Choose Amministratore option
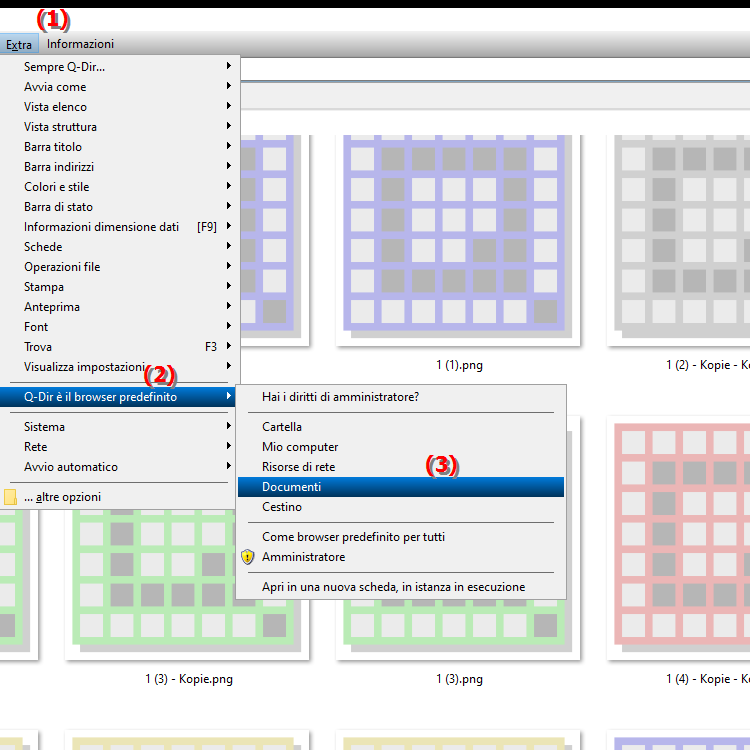 tap(401, 557)
